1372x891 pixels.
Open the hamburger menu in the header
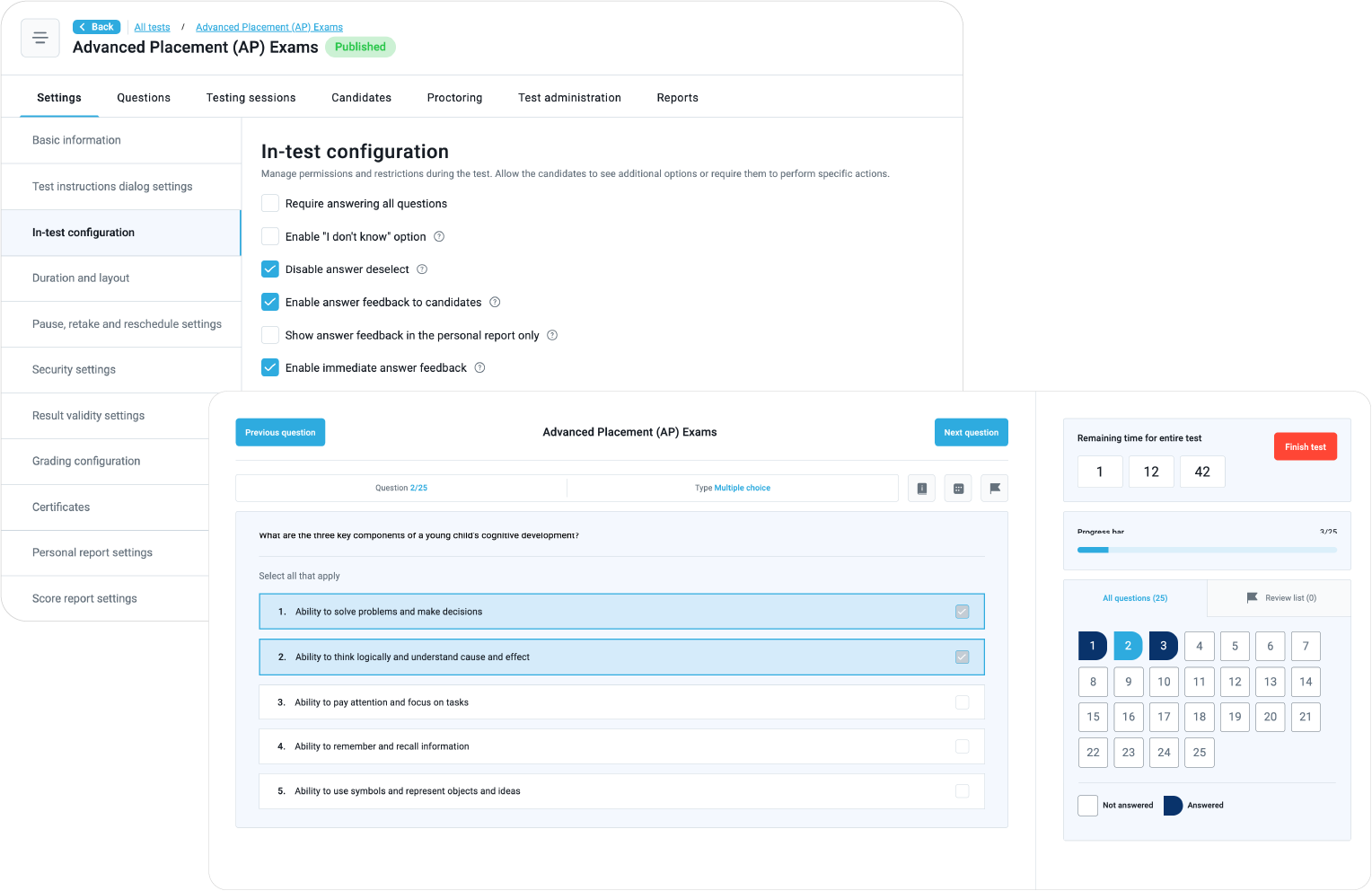coord(40,38)
